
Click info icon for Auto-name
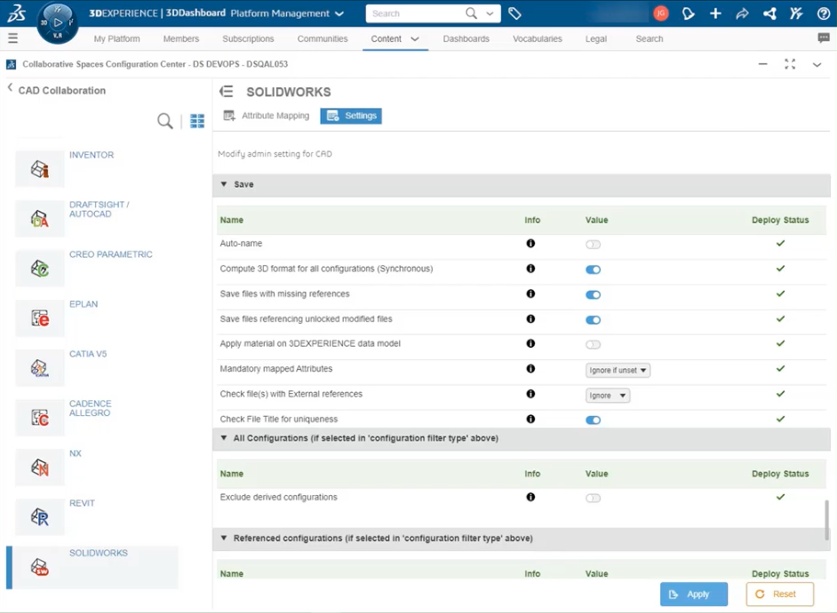click(531, 243)
